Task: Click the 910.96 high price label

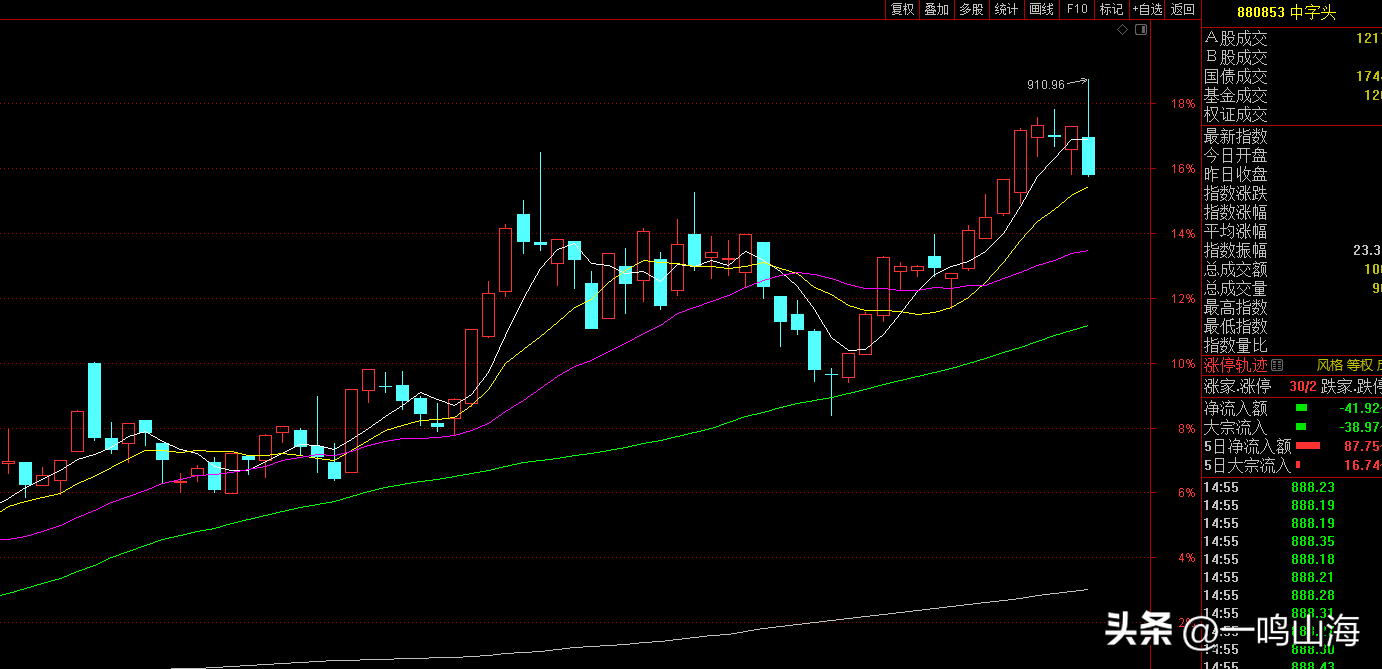Action: pos(1046,85)
